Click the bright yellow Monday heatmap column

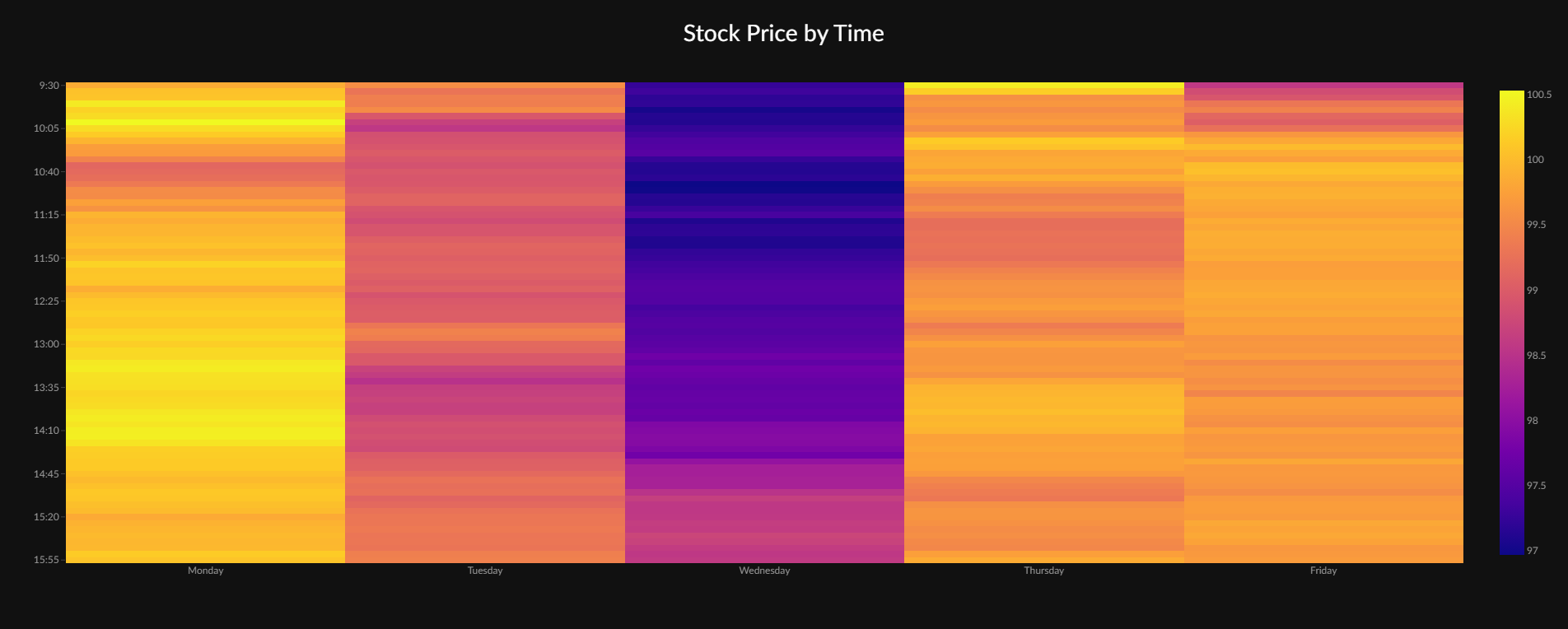(x=205, y=323)
